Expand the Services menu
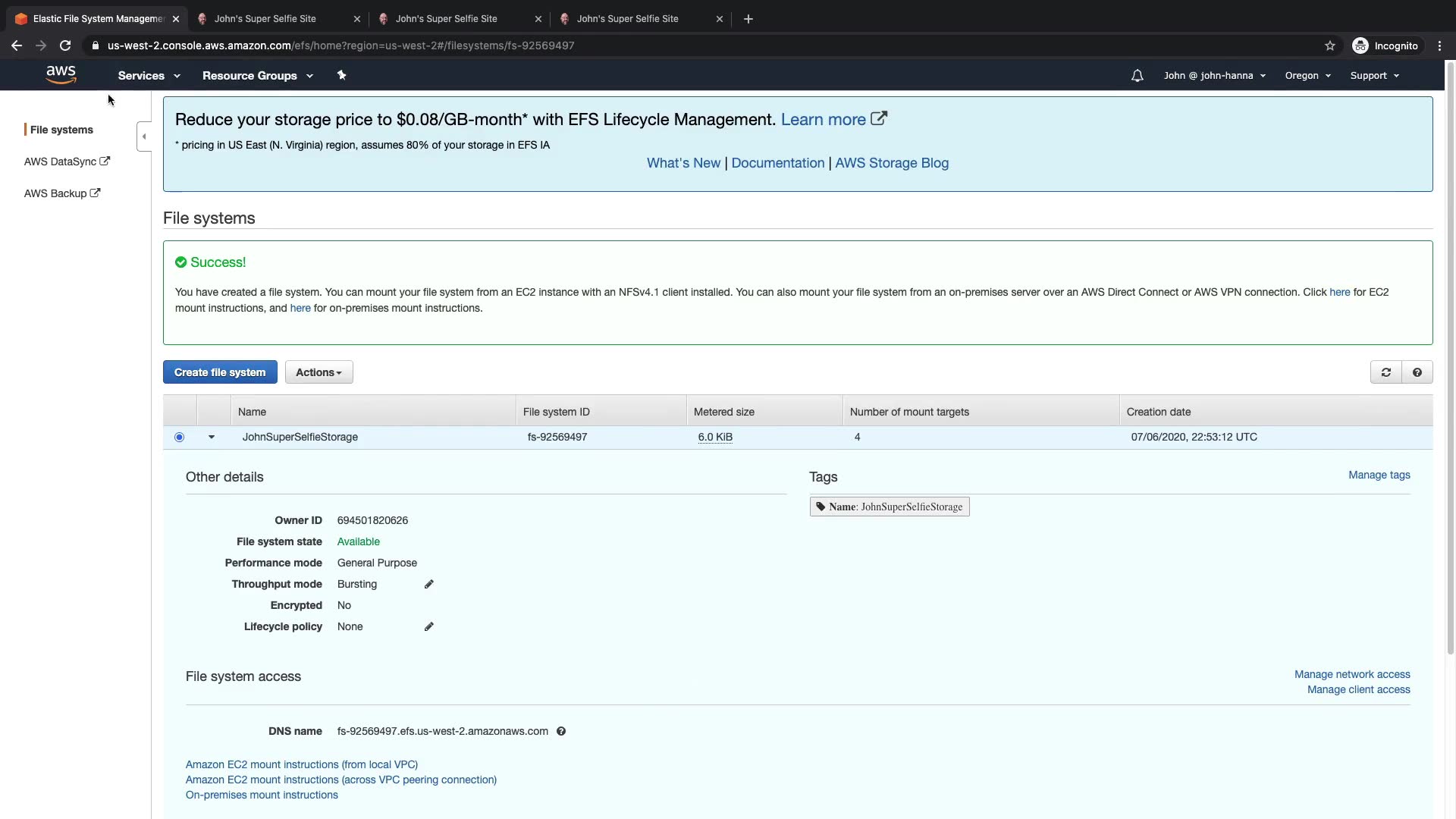Screen dimensions: 1456x819 [x=149, y=76]
